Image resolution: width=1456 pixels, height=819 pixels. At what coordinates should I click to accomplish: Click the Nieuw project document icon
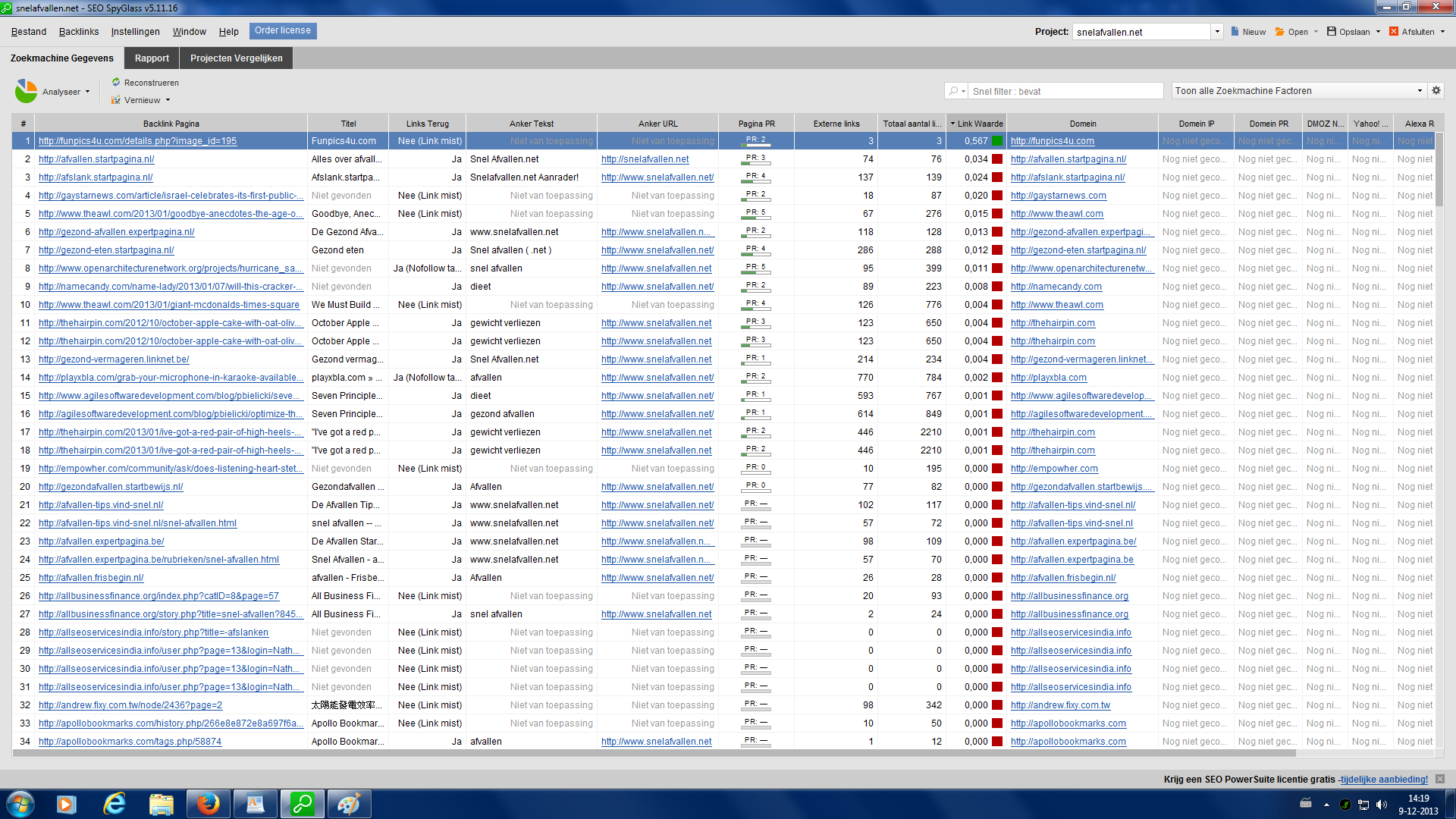coord(1235,32)
